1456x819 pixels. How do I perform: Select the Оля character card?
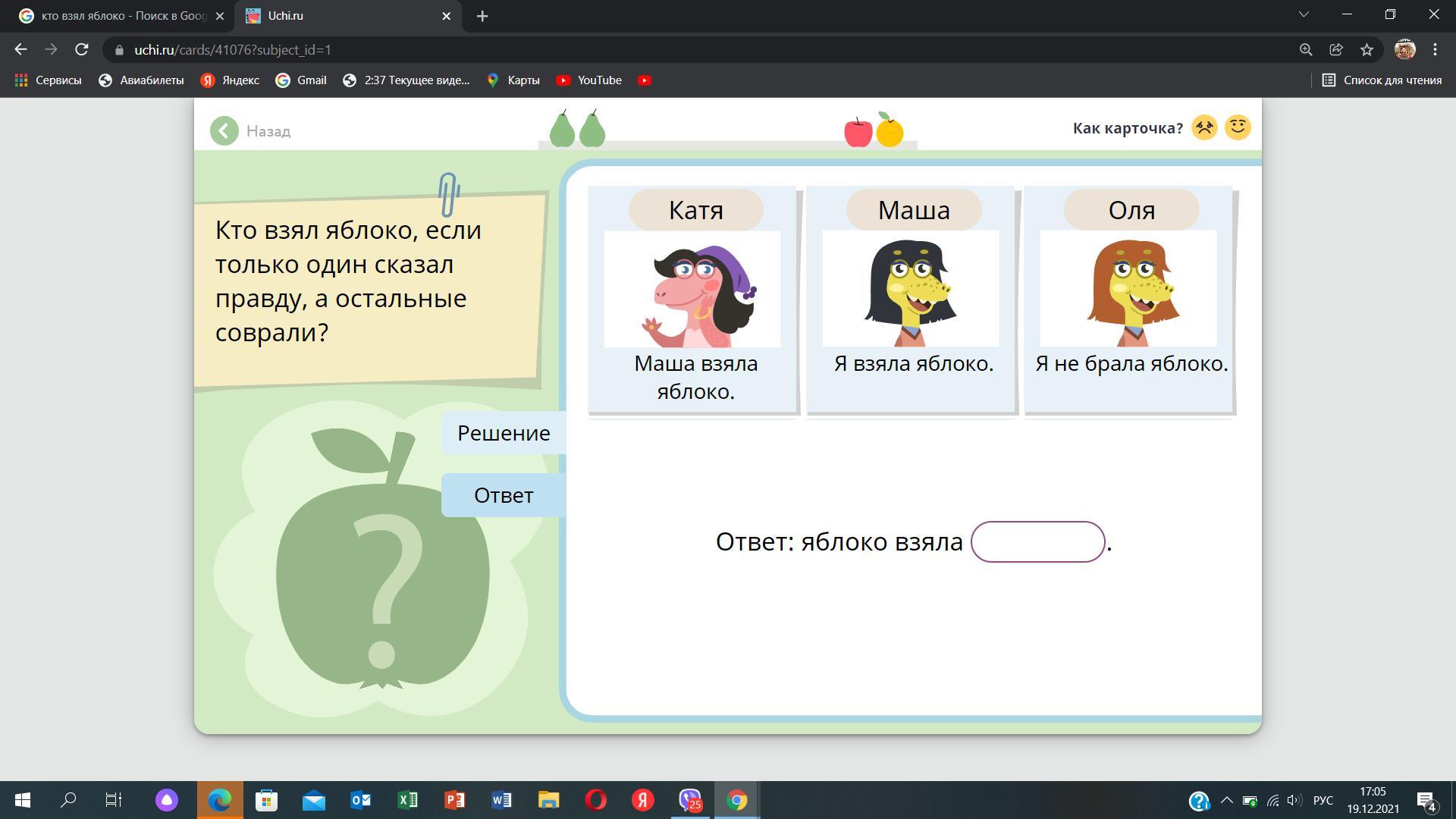click(x=1129, y=300)
